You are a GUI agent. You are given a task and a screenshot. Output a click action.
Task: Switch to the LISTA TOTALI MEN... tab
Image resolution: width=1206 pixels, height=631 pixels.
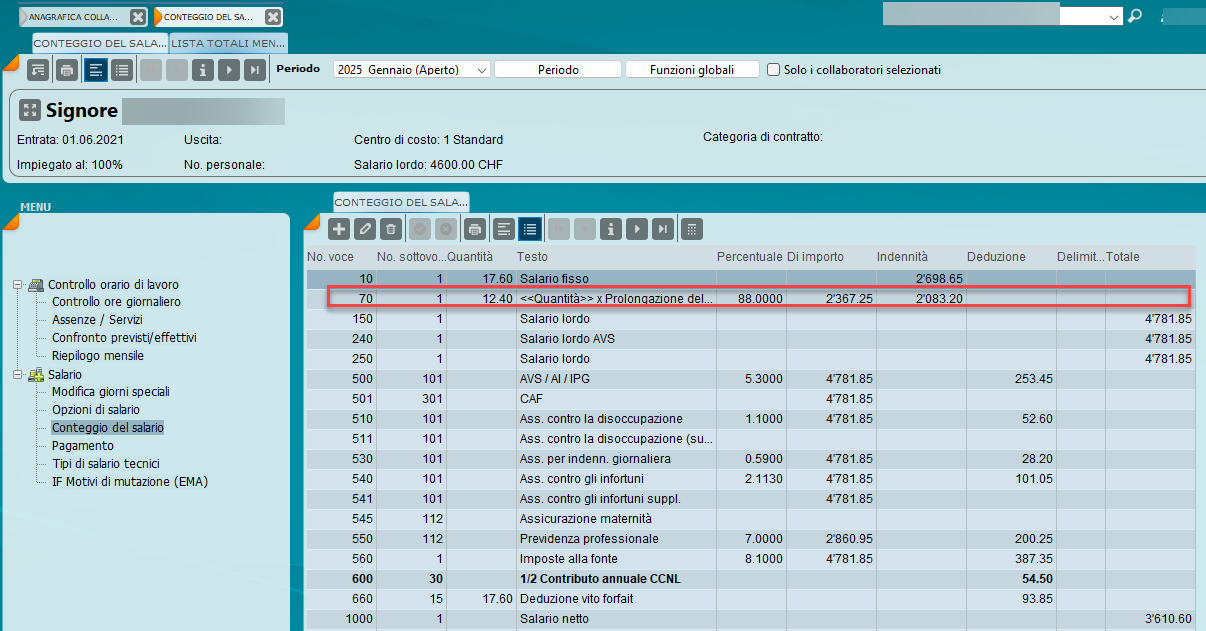click(x=228, y=43)
